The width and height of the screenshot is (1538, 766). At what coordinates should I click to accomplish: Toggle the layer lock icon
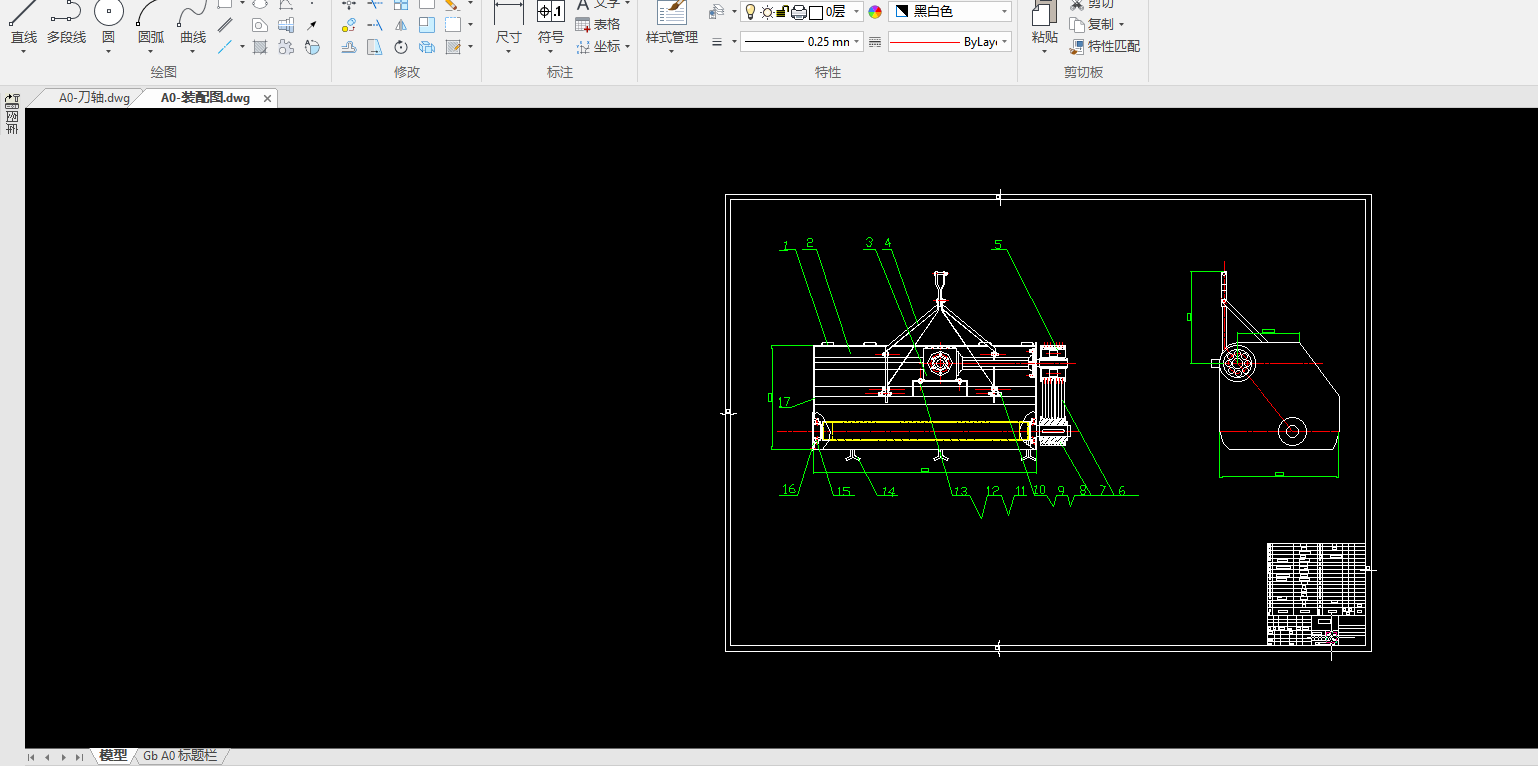coord(783,12)
